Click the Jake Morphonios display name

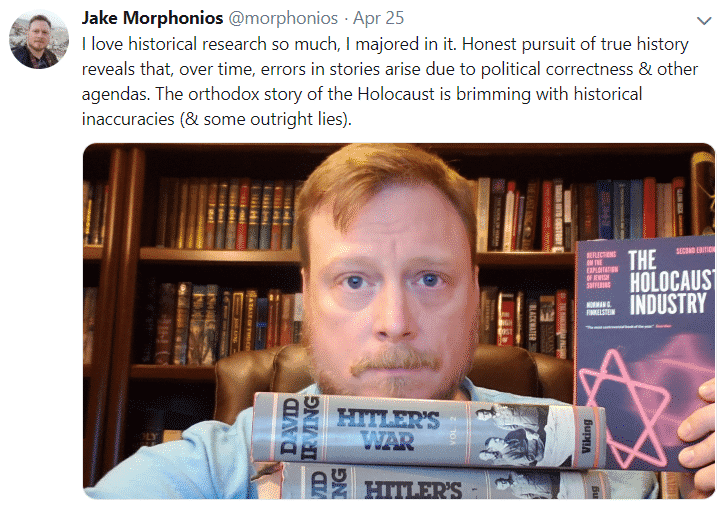[x=152, y=18]
